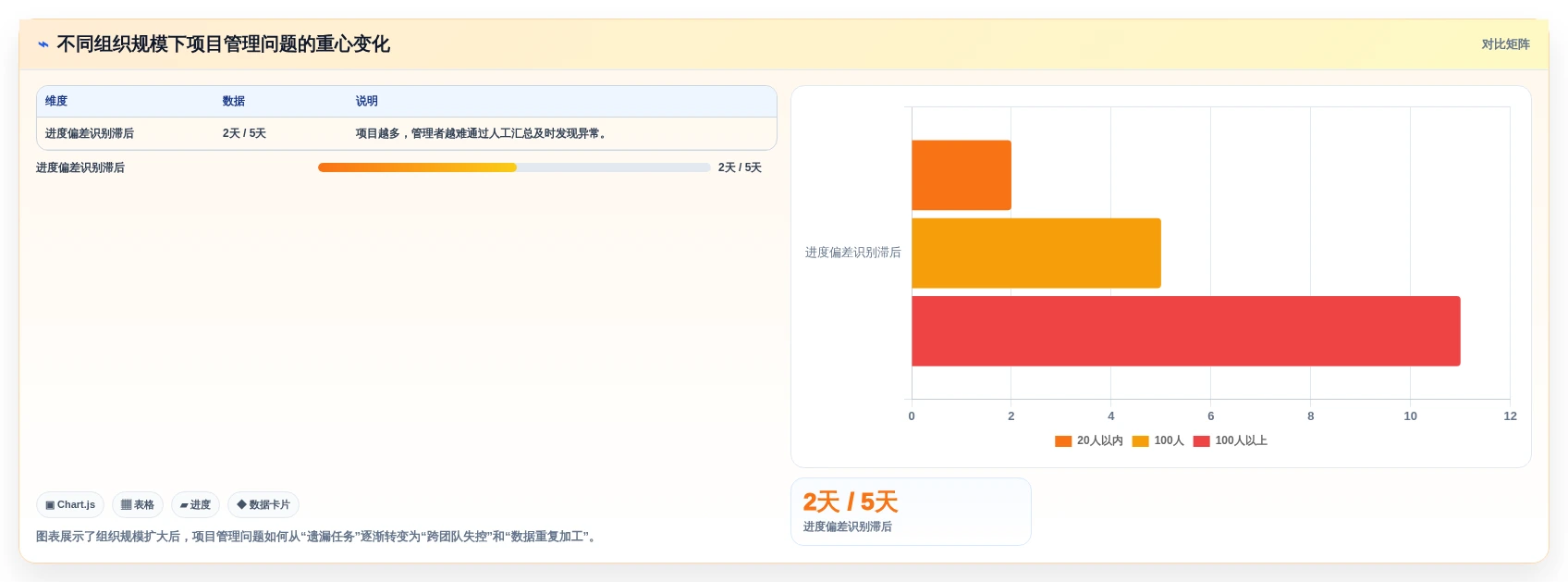The image size is (1568, 582).
Task: Click the y-axis label 进度偏差识别滞后
Action: point(852,253)
